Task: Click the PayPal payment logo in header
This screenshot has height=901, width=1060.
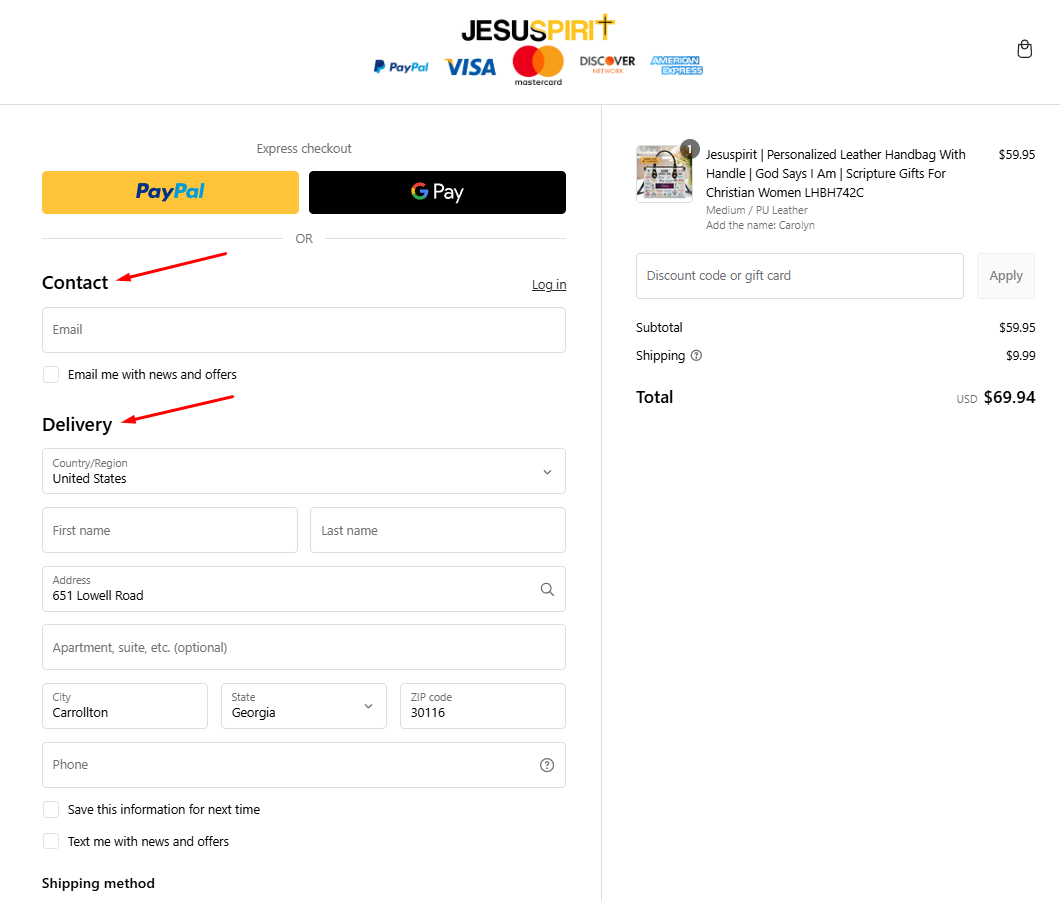Action: point(402,67)
